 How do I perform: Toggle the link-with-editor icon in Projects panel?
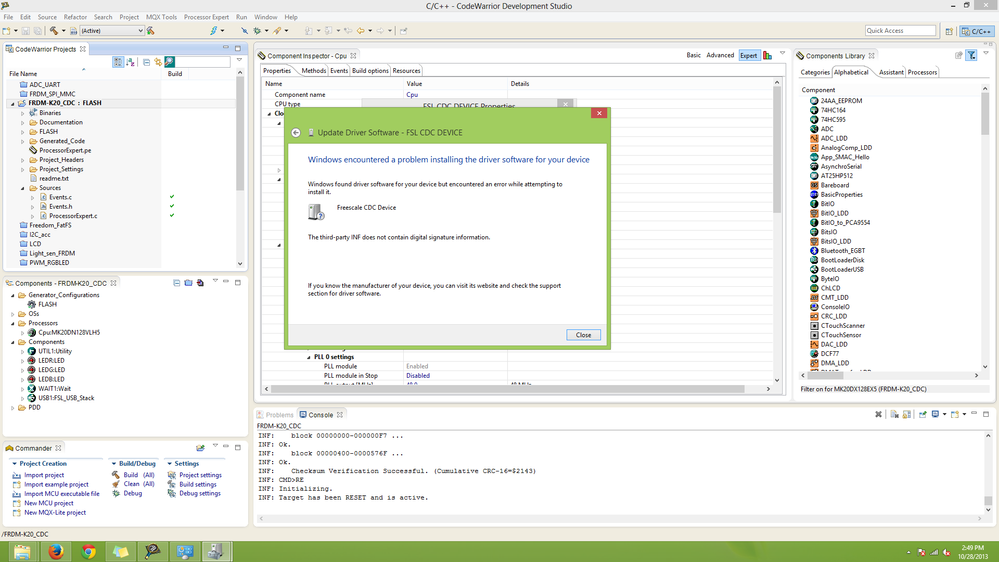[158, 62]
